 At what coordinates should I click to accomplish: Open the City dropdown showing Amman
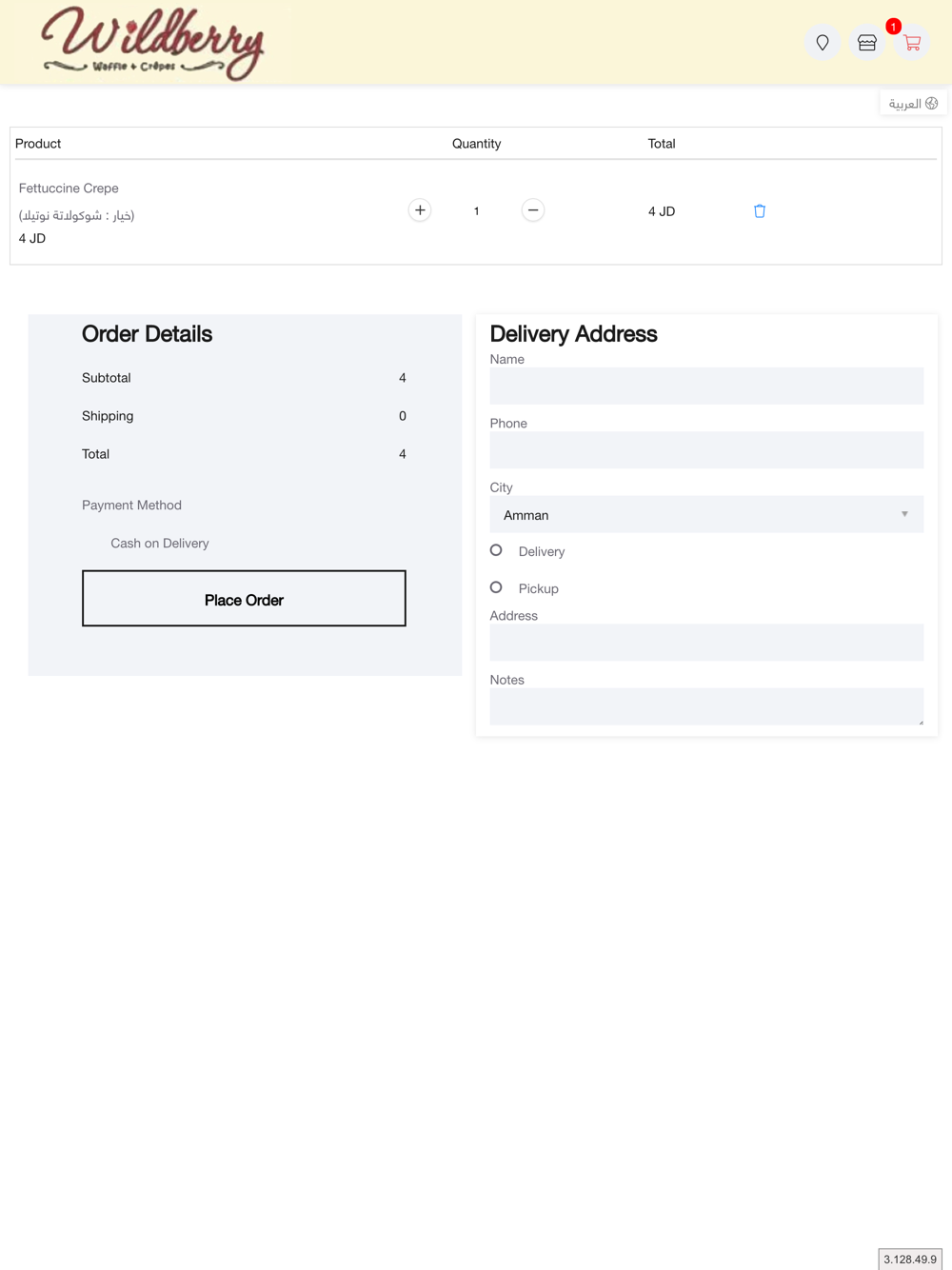[705, 515]
